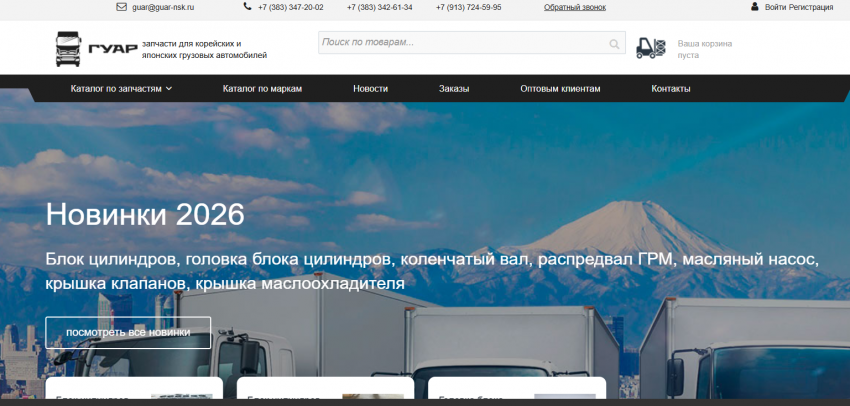This screenshot has height=406, width=850.
Task: Click the envelope email icon
Action: point(122,7)
